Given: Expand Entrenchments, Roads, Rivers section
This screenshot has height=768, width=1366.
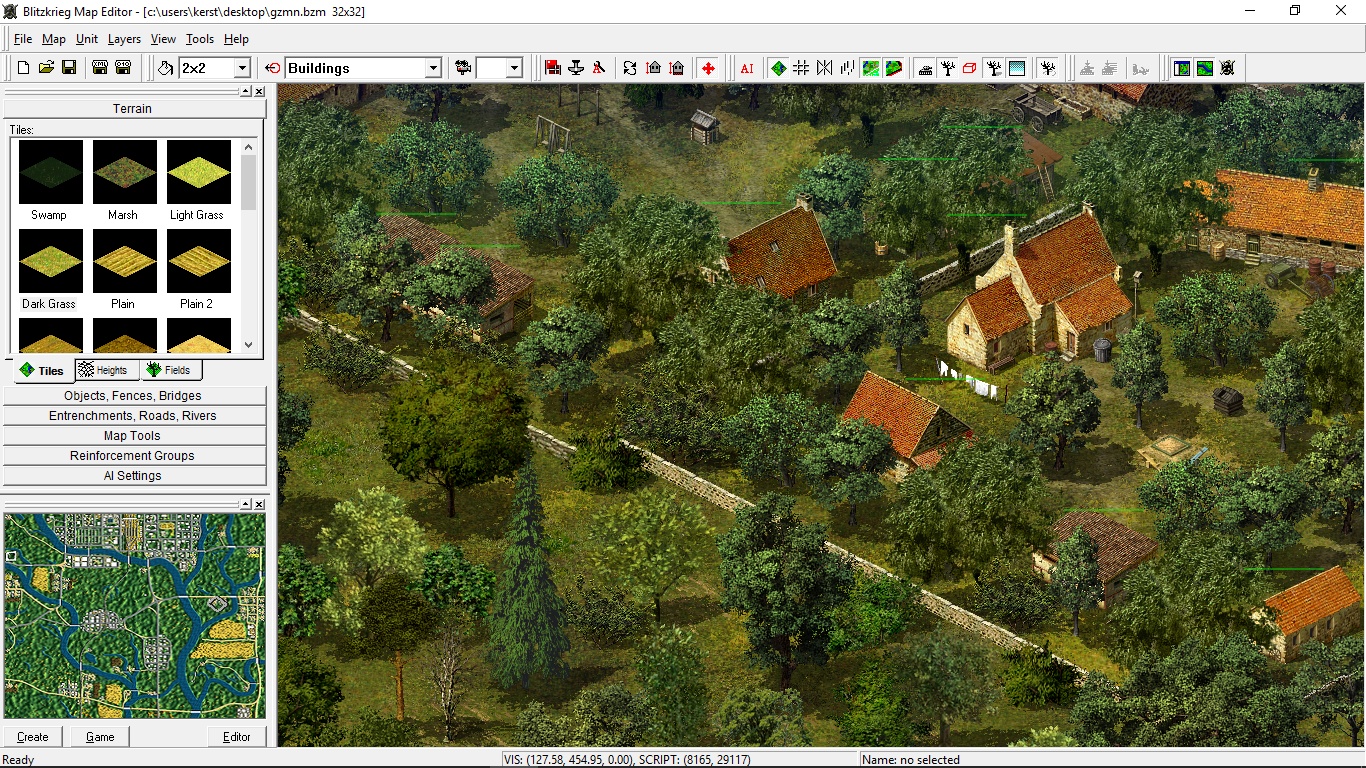Looking at the screenshot, I should pos(133,416).
